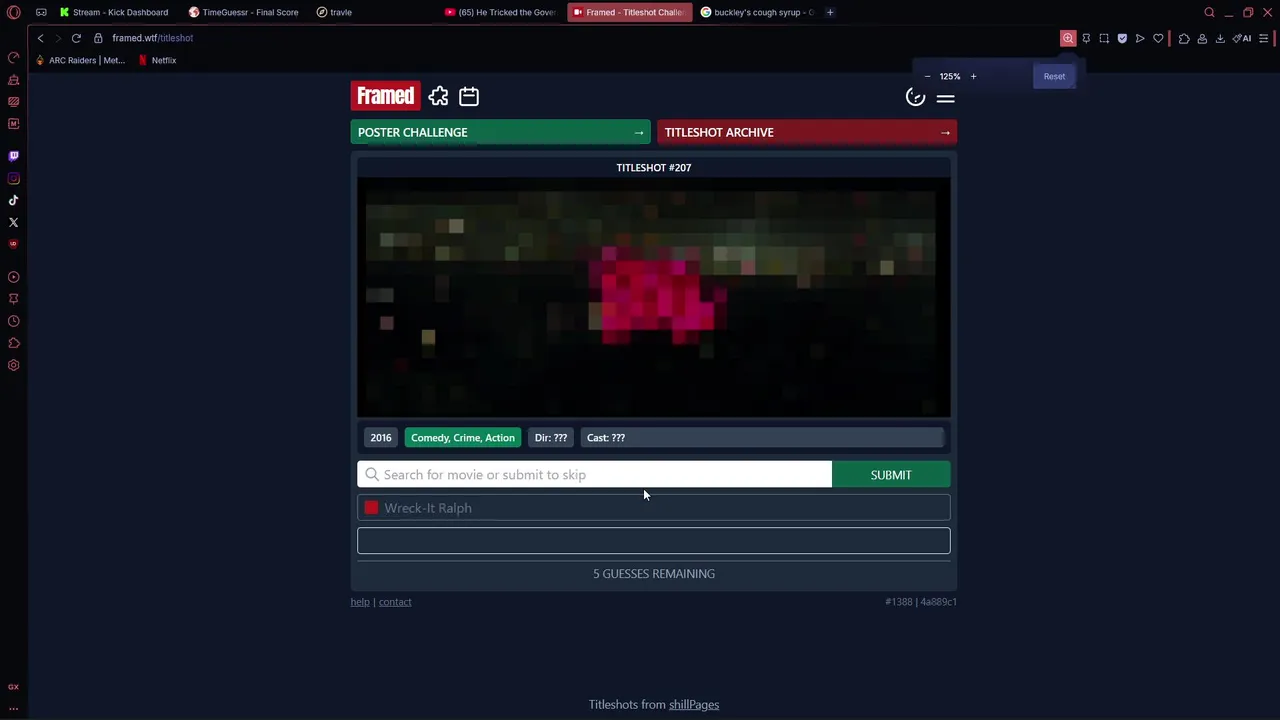This screenshot has height=720, width=1280.
Task: Open the downloads icon
Action: pos(1220,38)
